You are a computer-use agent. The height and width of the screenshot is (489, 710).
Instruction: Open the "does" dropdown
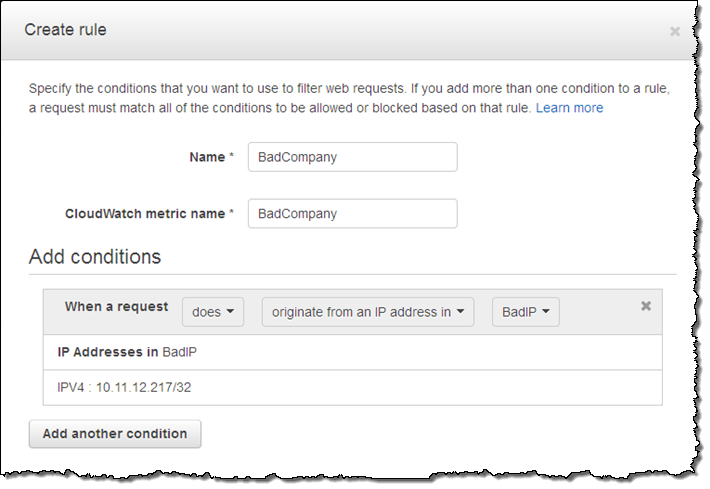[214, 312]
